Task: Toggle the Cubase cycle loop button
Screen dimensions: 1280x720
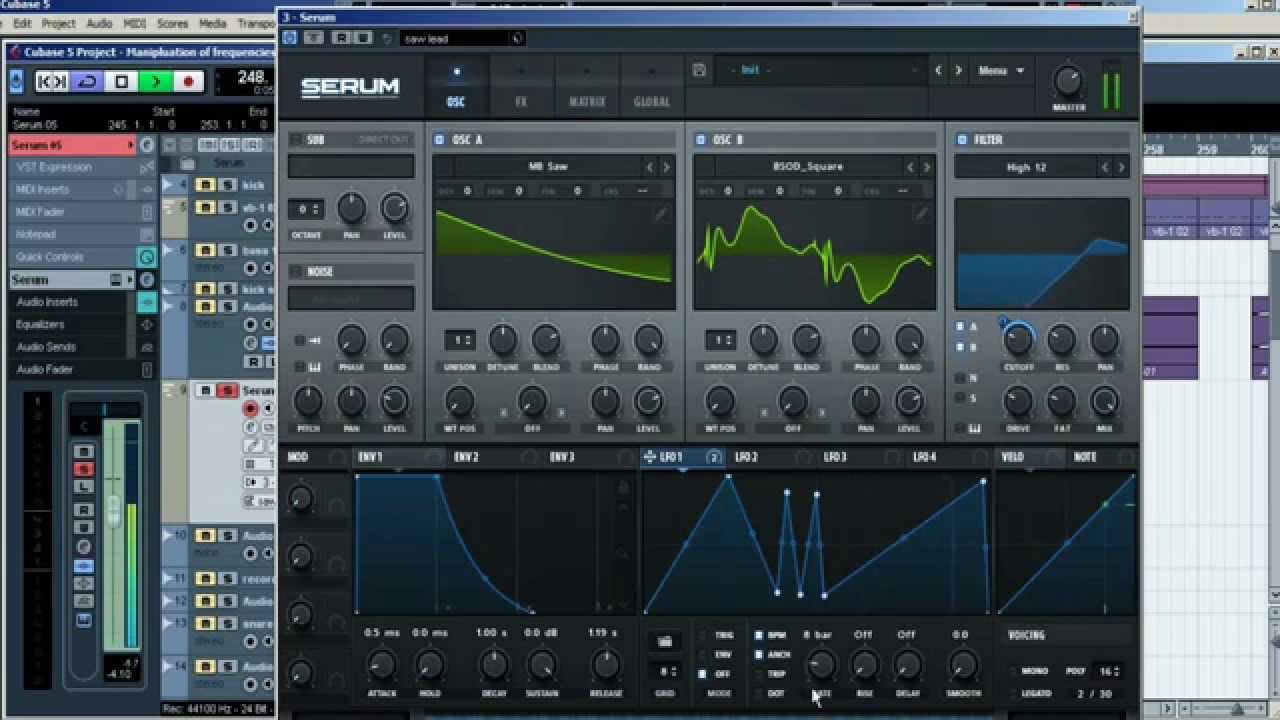Action: click(x=88, y=82)
